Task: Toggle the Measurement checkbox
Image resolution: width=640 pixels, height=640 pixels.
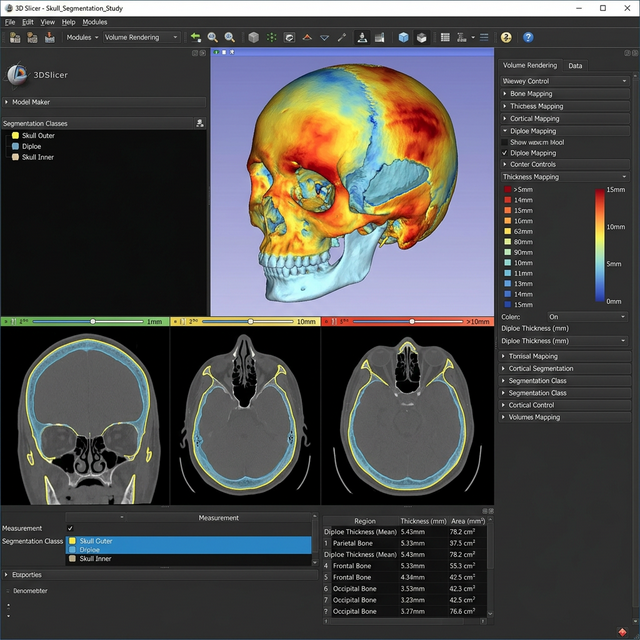Action: (70, 528)
